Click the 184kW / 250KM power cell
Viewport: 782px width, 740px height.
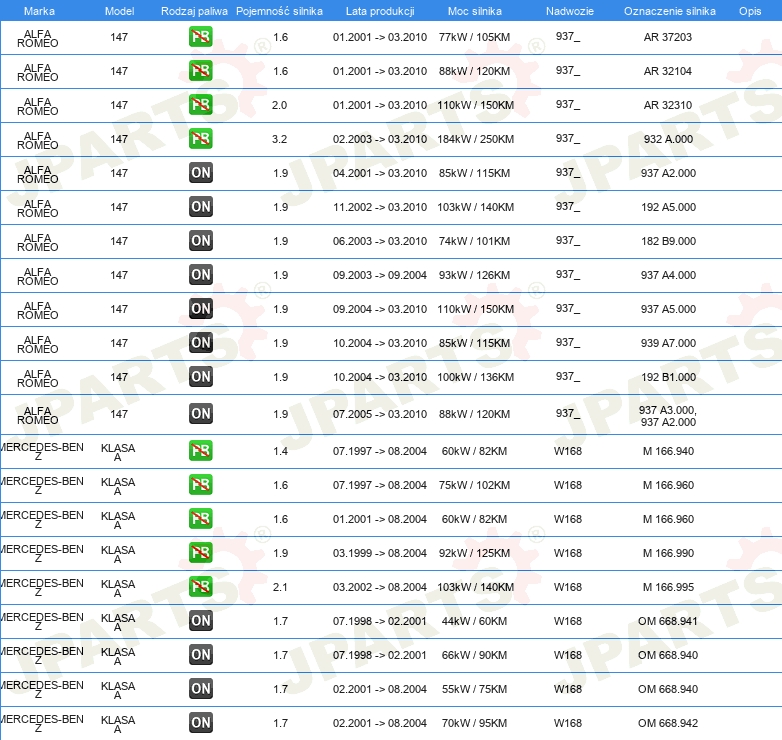[x=475, y=139]
